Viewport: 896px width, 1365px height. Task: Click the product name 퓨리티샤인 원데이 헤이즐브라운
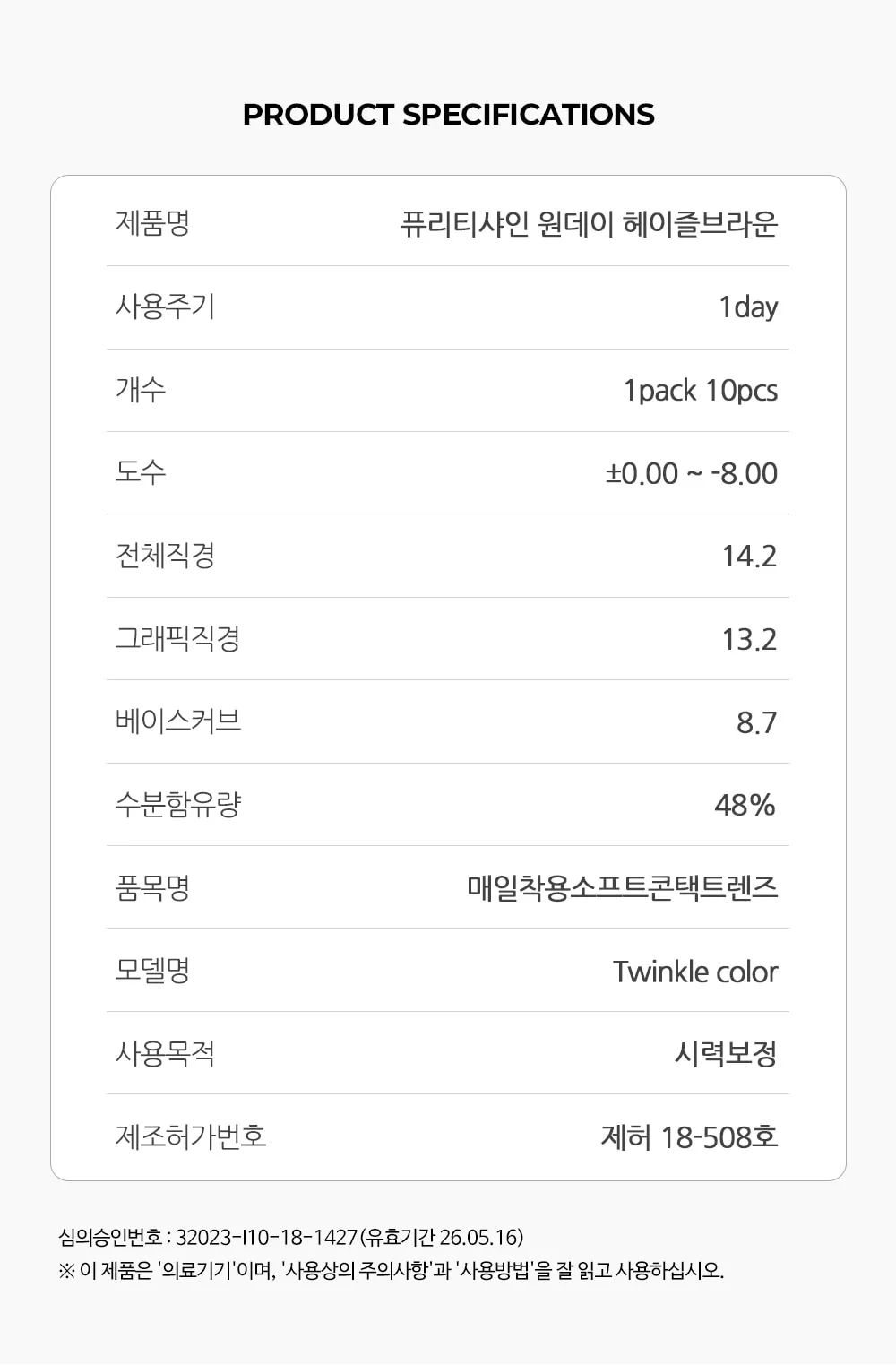pyautogui.click(x=589, y=223)
